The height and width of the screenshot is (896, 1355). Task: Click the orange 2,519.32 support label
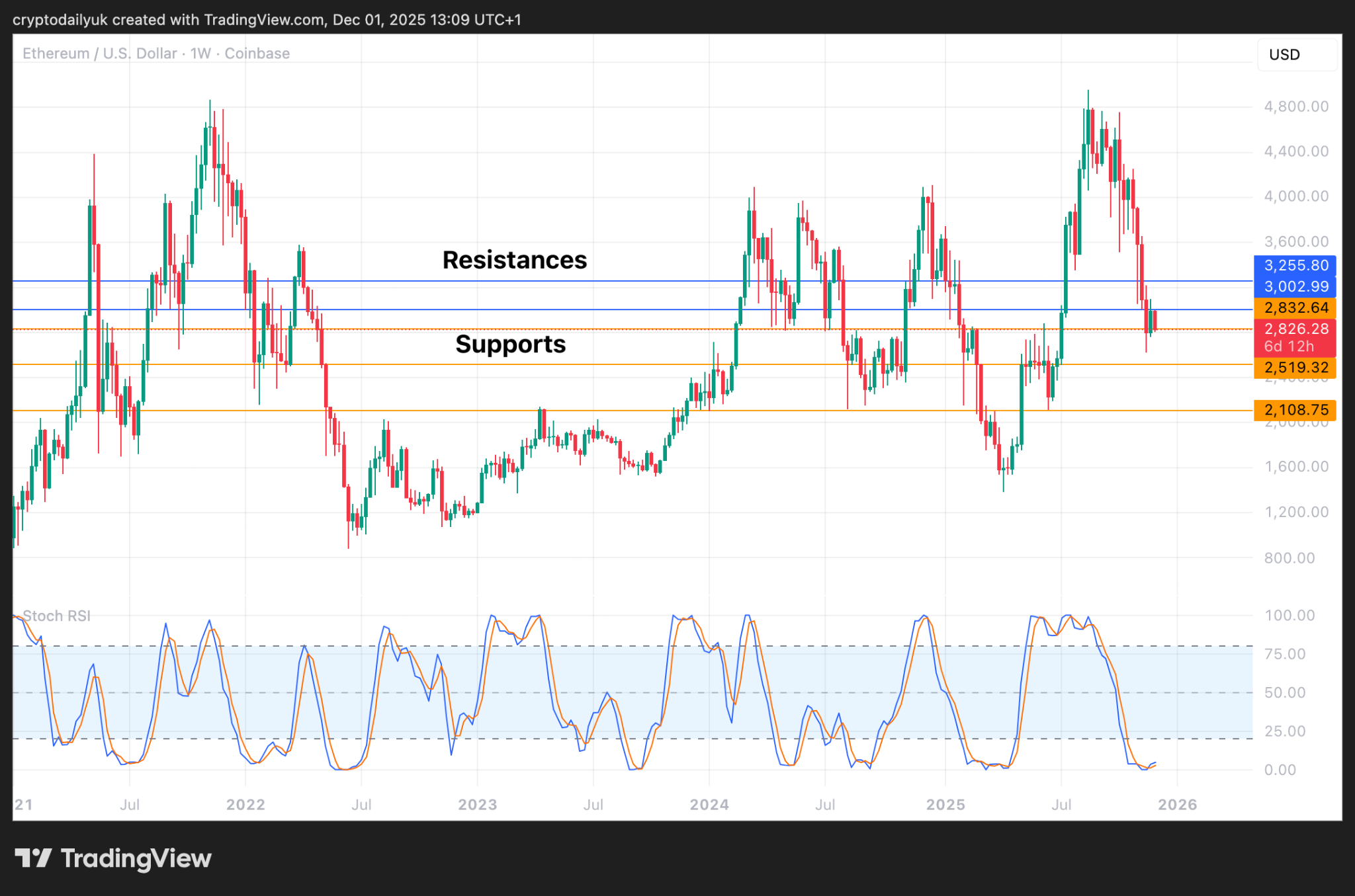[1295, 368]
